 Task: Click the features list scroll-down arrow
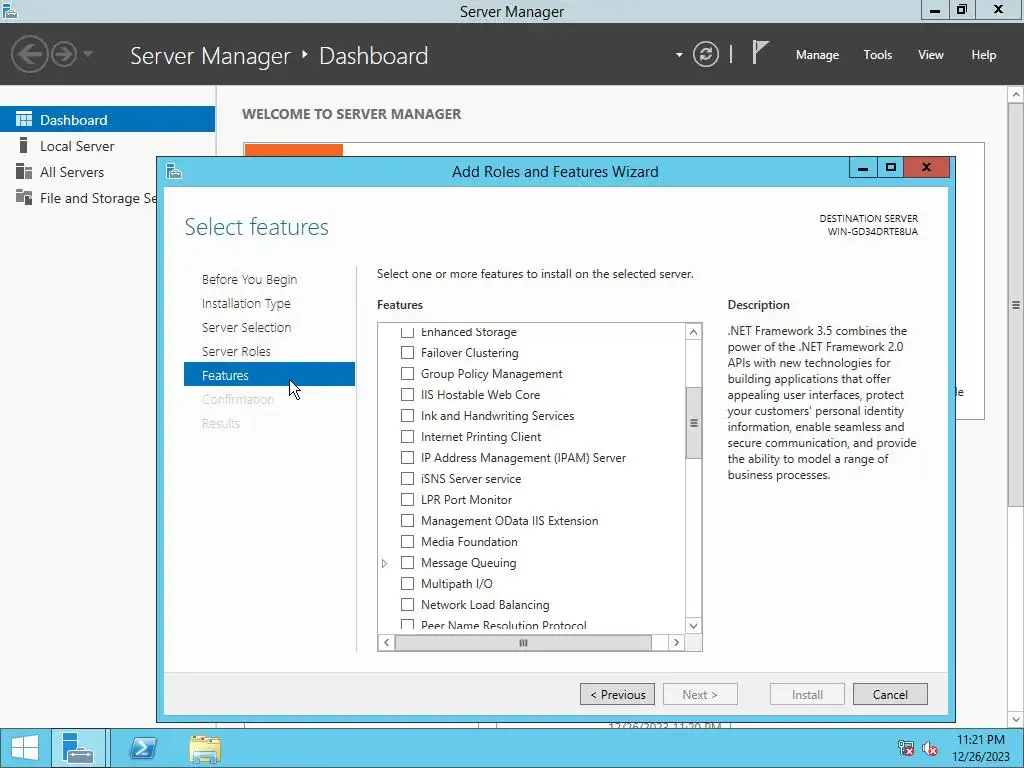(694, 625)
